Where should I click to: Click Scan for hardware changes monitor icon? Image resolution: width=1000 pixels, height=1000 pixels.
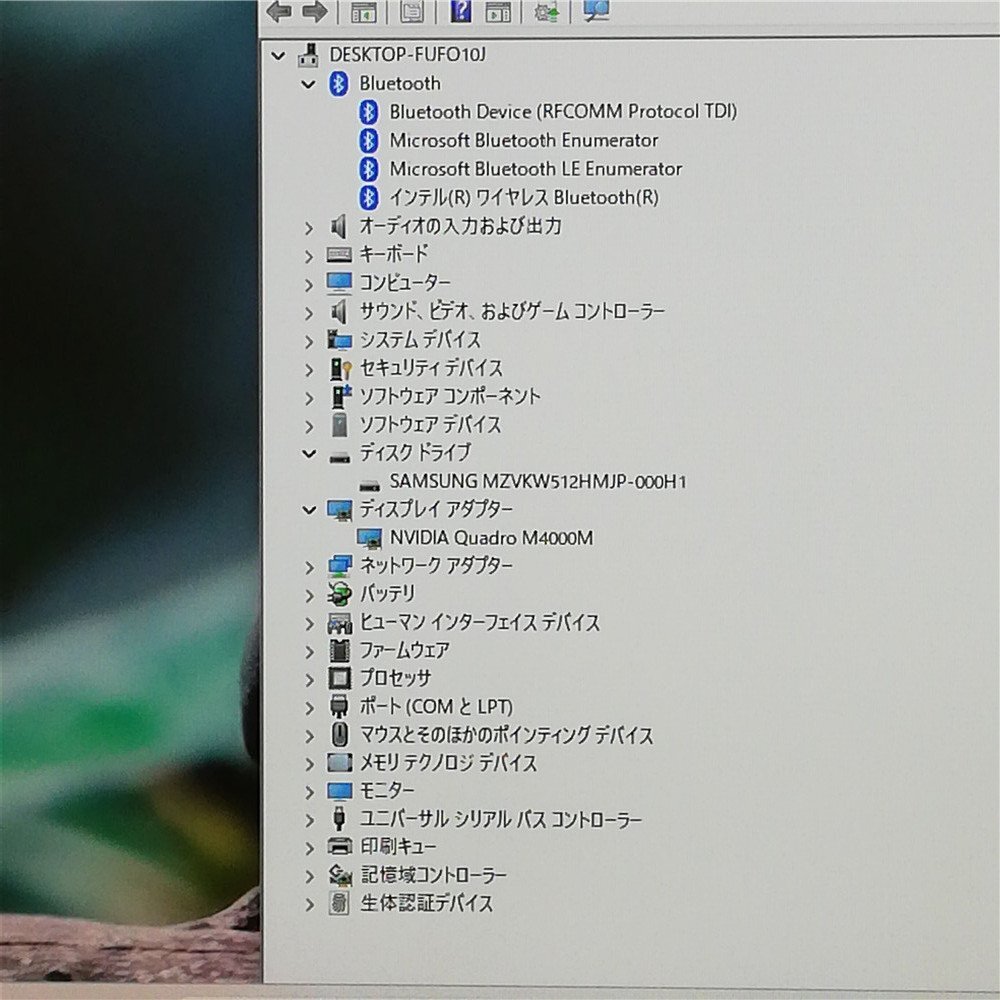tap(597, 10)
